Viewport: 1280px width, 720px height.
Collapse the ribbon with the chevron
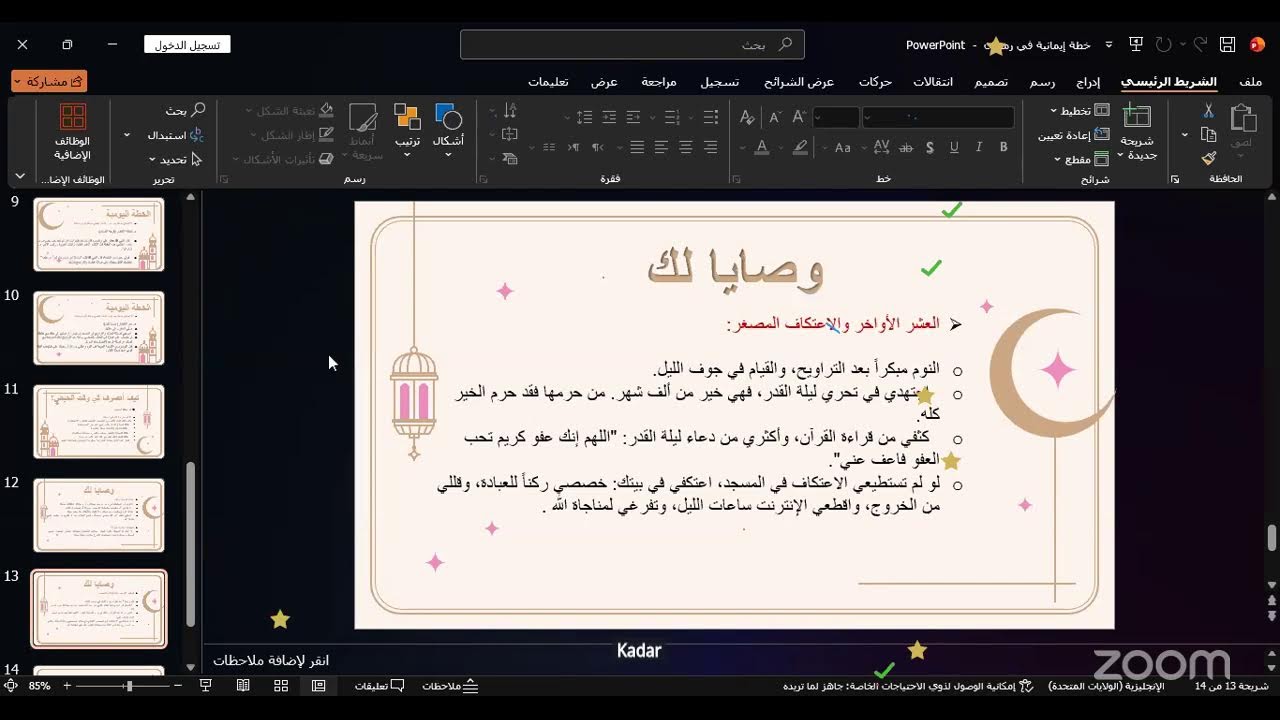(x=19, y=176)
